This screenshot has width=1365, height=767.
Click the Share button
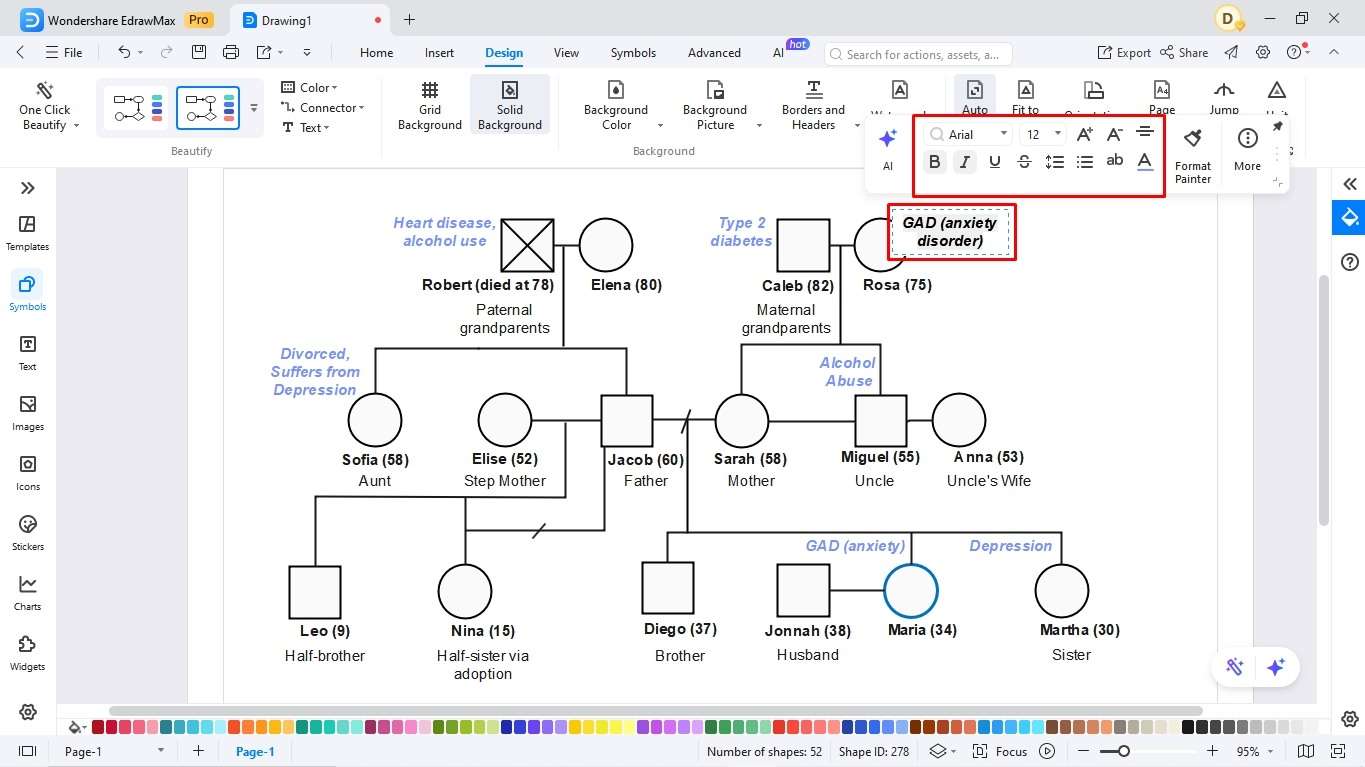pyautogui.click(x=1184, y=53)
